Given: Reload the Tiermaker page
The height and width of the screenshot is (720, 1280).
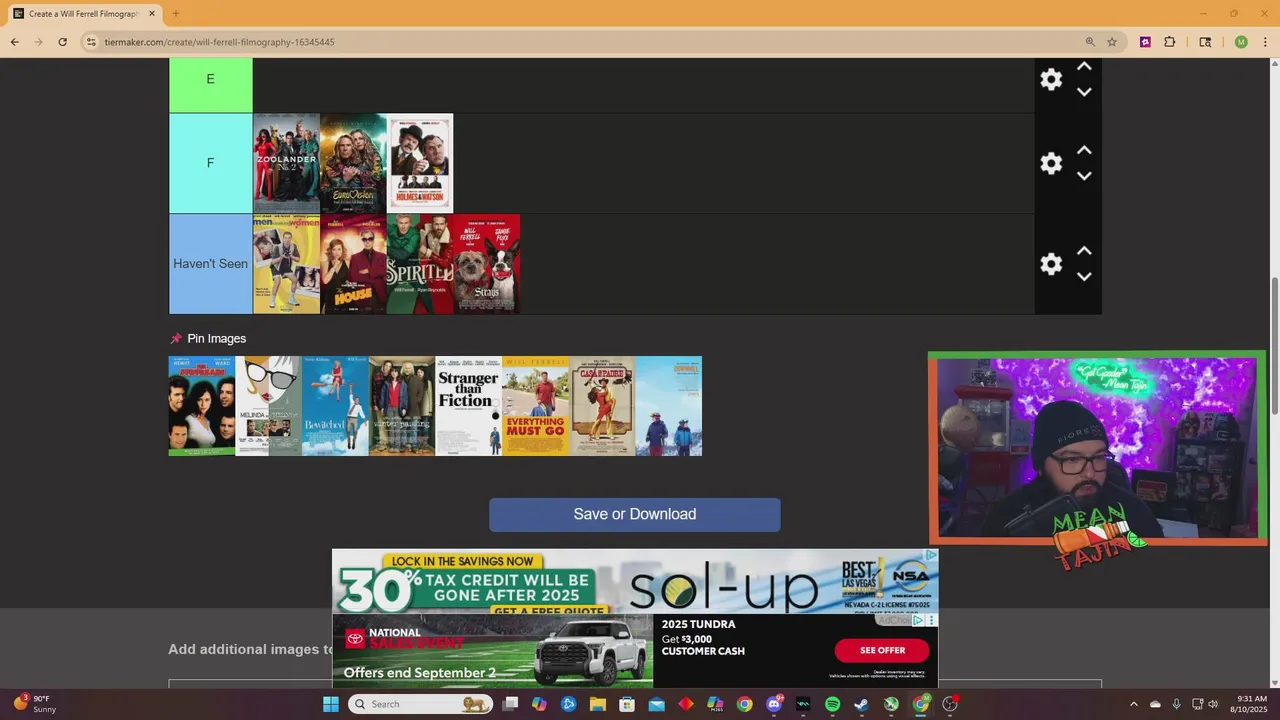Looking at the screenshot, I should pos(63,42).
